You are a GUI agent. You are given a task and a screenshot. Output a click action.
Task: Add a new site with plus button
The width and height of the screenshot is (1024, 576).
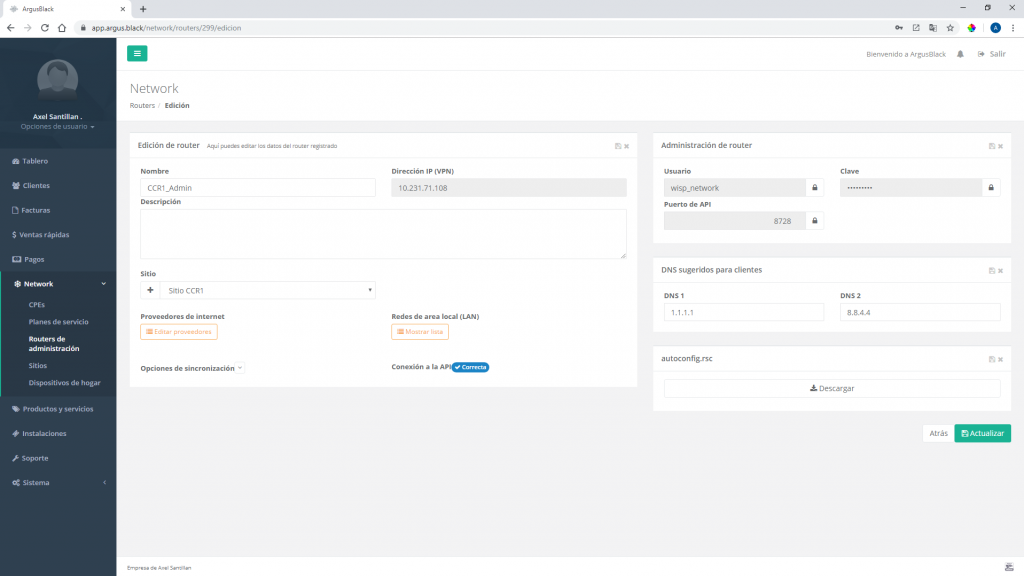pos(150,291)
